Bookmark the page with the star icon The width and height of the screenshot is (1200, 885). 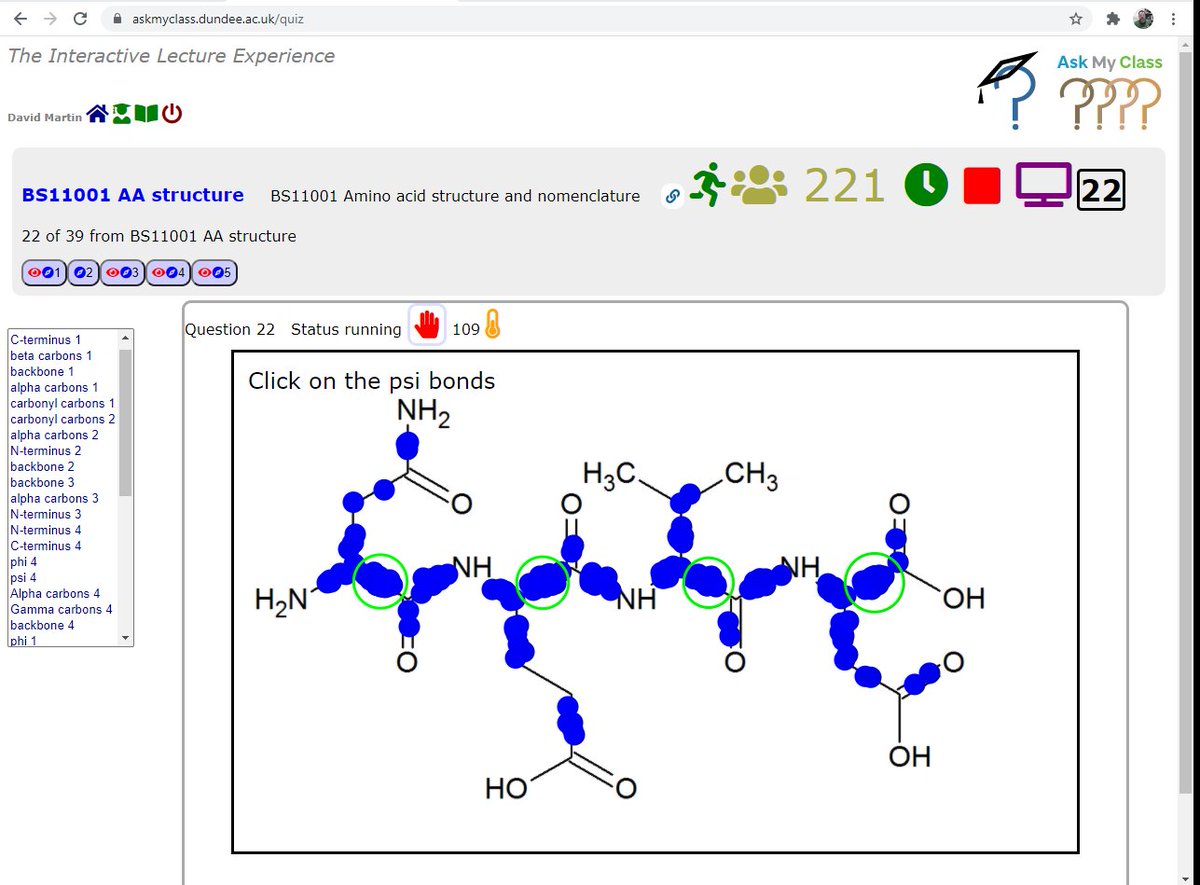(x=1076, y=18)
